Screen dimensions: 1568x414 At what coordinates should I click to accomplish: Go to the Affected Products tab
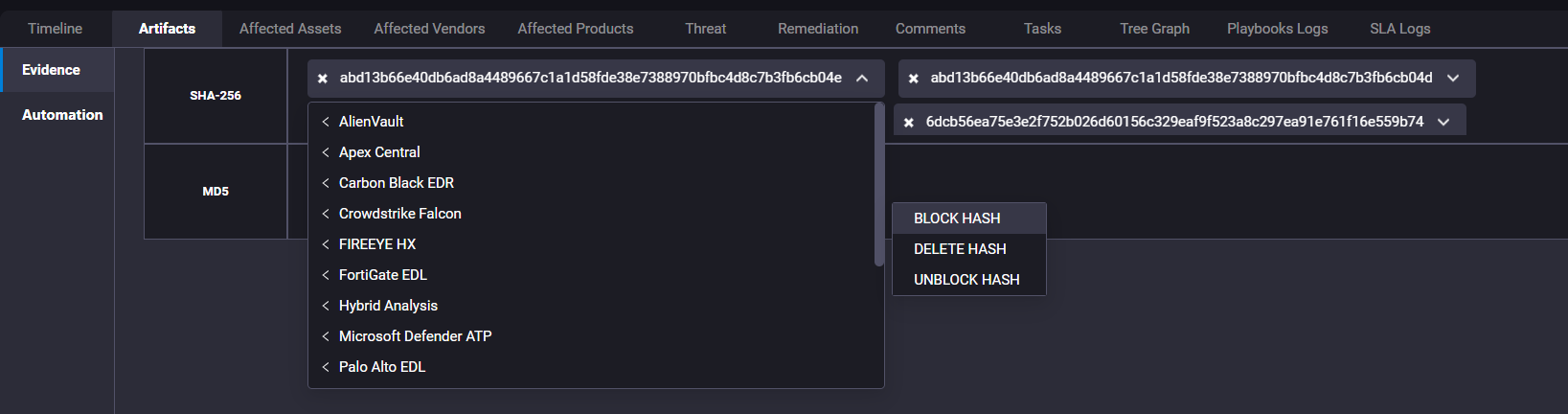coord(576,29)
